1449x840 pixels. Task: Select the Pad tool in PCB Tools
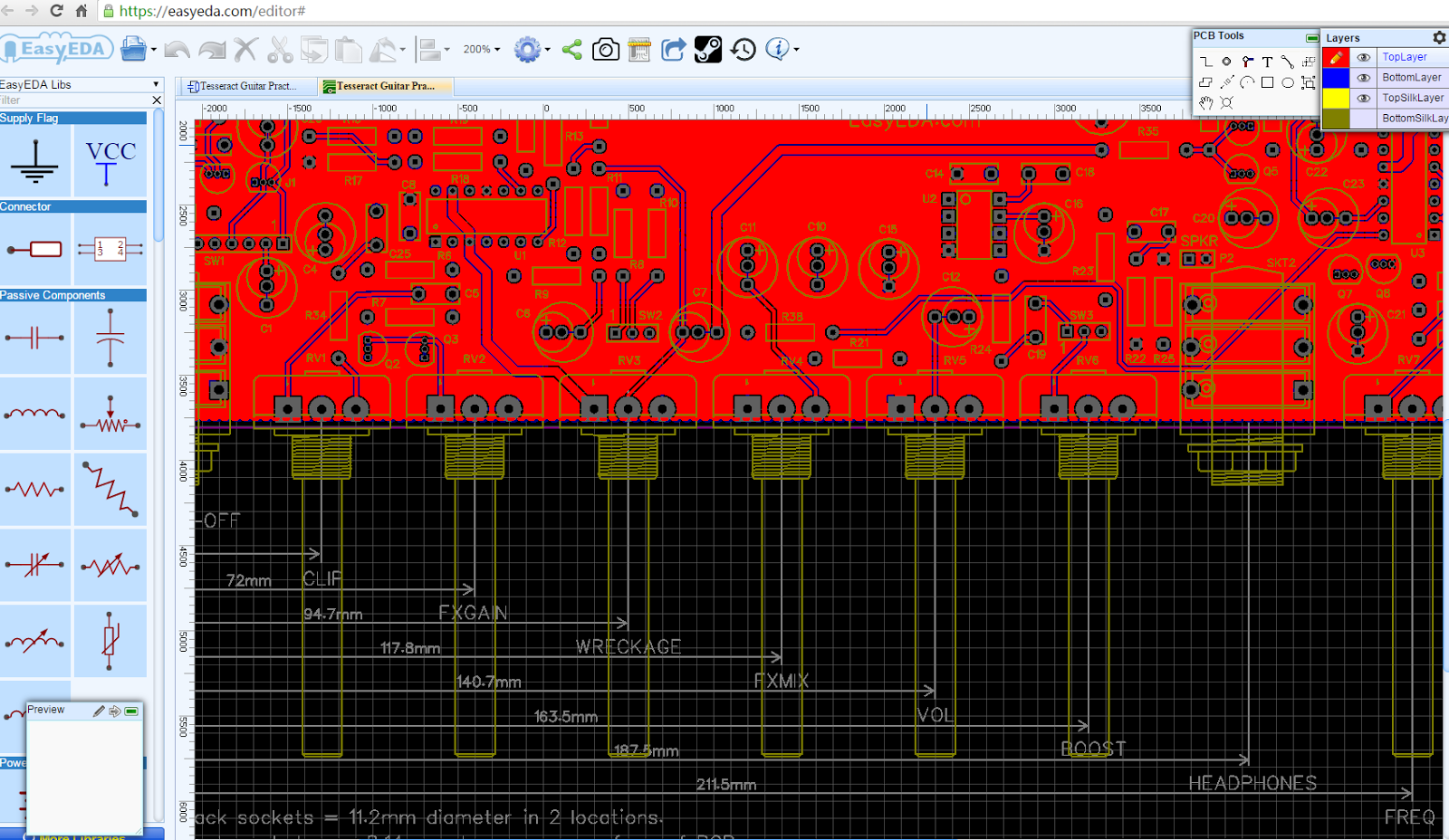click(x=1227, y=62)
